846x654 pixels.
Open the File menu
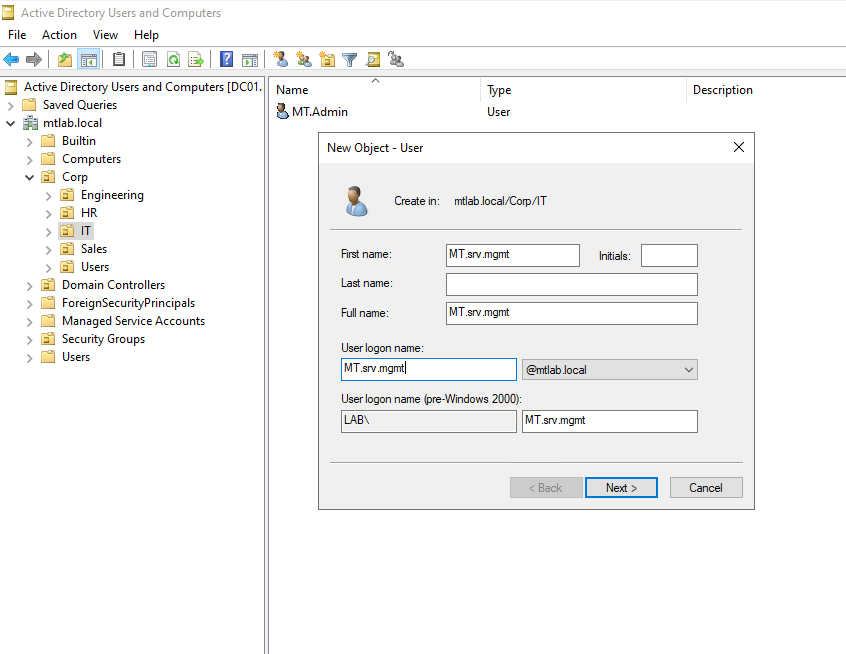click(17, 35)
